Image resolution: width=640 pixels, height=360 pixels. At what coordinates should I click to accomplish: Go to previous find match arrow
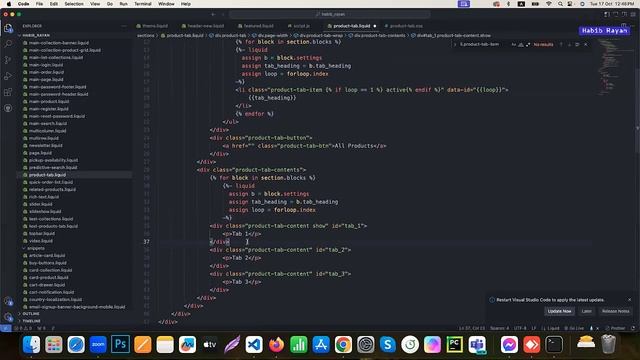tap(561, 44)
